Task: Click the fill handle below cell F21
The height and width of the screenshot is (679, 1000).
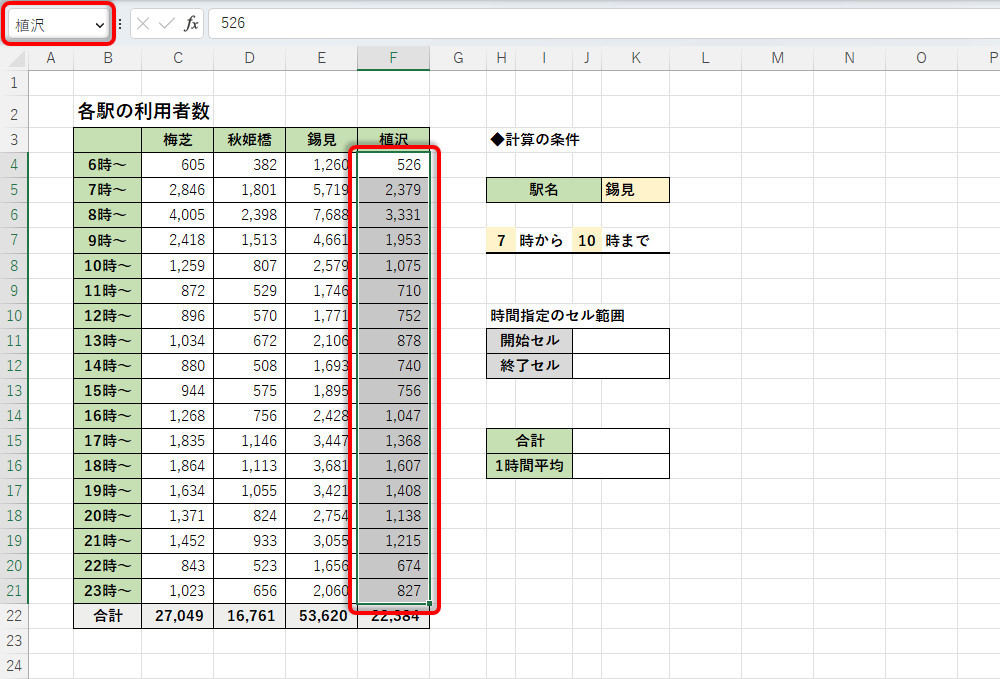Action: [x=430, y=604]
